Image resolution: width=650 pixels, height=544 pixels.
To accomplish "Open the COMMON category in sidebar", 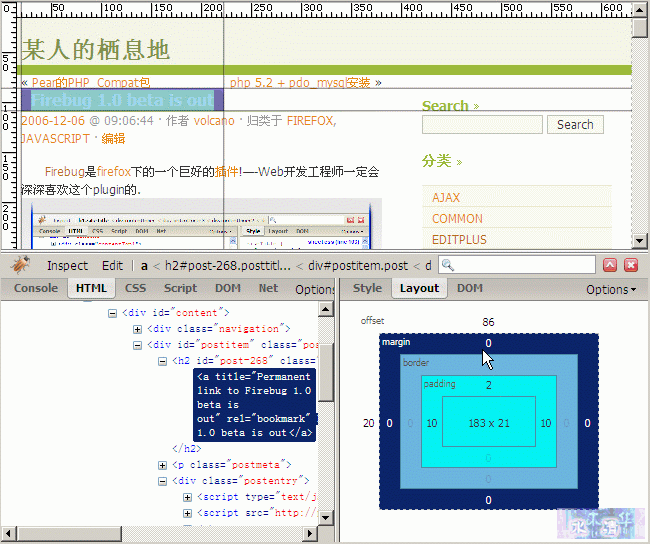I will pos(457,219).
